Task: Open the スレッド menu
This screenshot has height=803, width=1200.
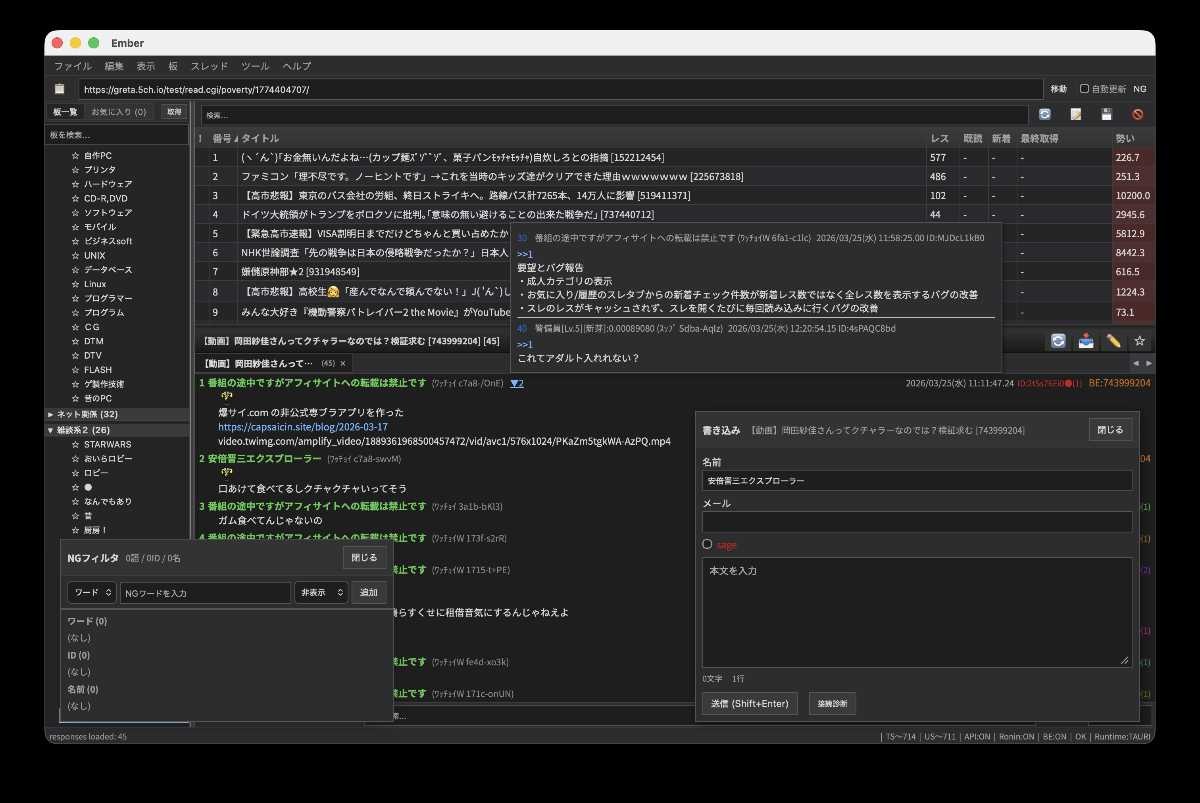Action: (x=209, y=66)
